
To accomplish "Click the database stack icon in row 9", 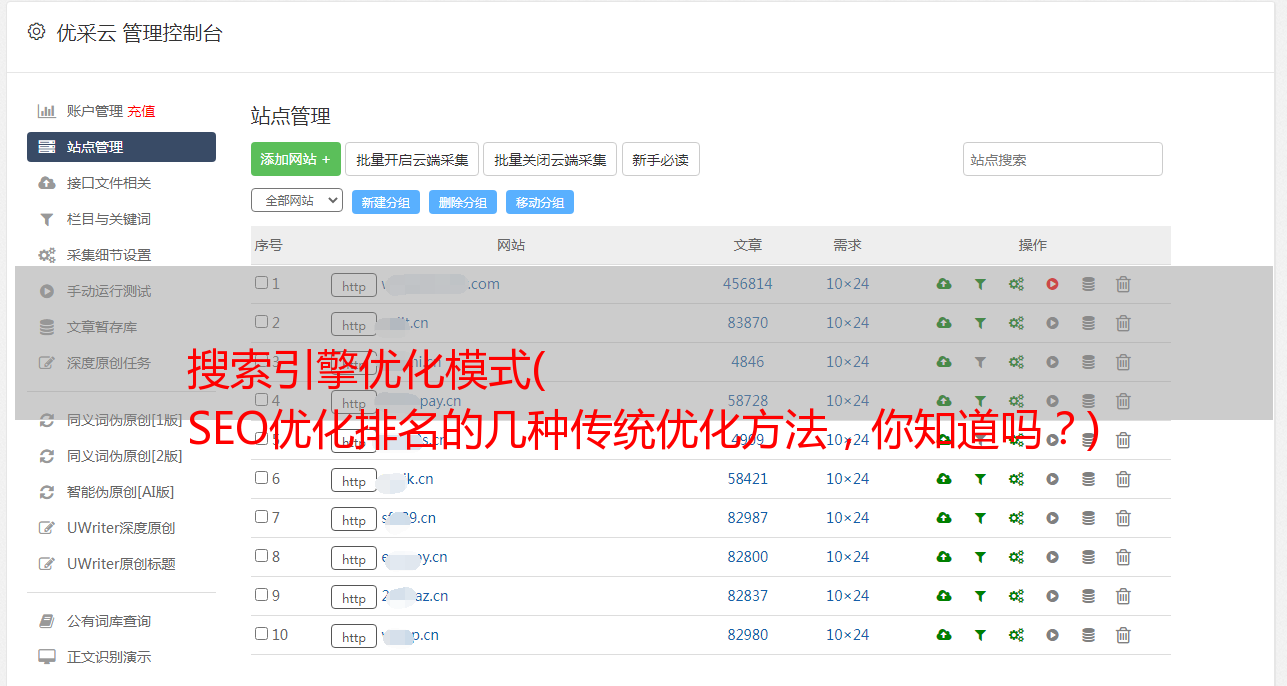I will 1088,596.
